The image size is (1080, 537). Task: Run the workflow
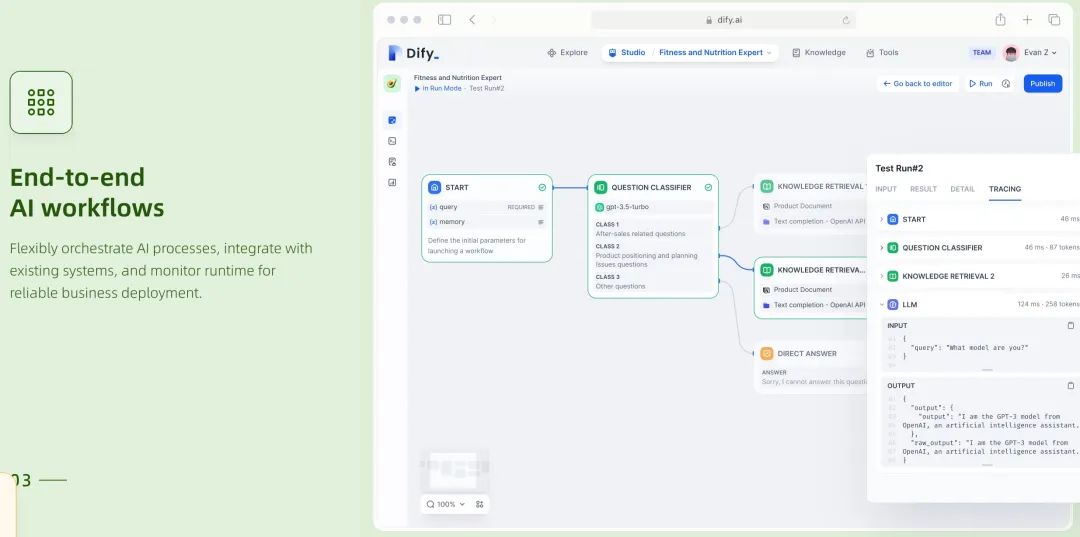(x=981, y=83)
